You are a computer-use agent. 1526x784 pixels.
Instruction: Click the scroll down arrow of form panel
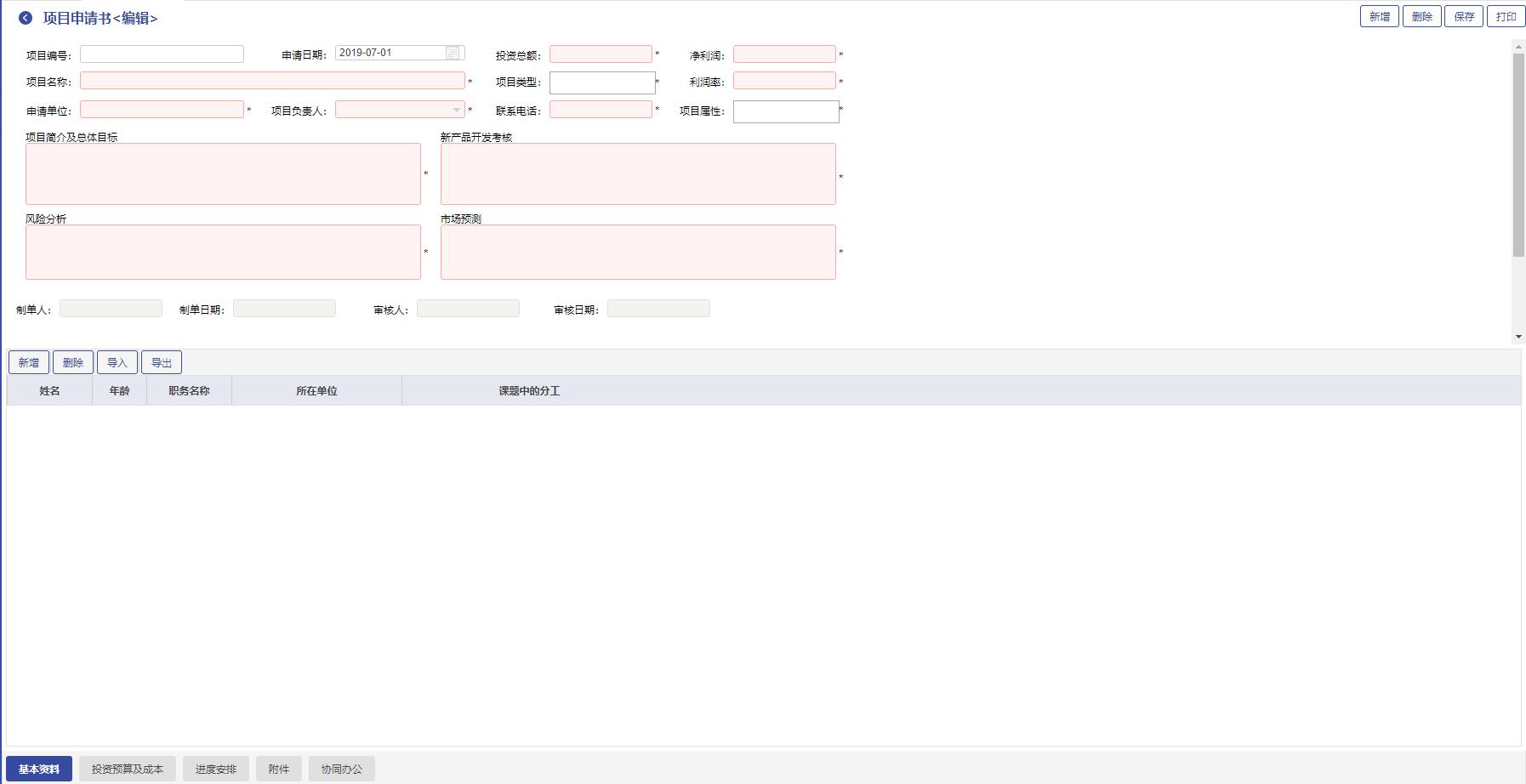click(x=1518, y=337)
